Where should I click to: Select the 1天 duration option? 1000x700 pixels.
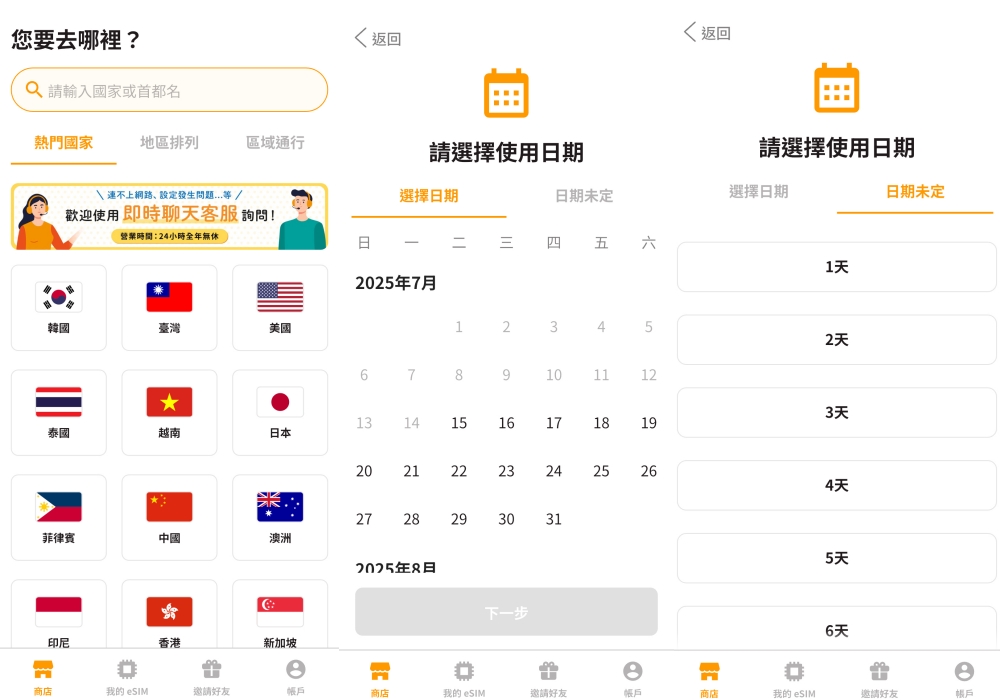[836, 267]
